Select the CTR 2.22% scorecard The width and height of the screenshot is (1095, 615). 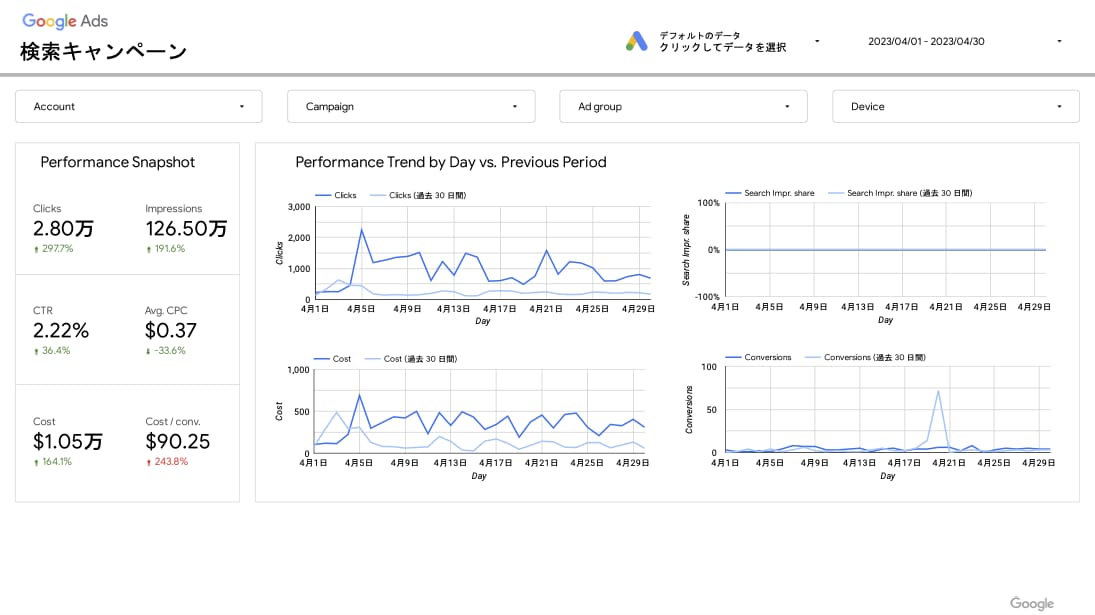click(61, 330)
